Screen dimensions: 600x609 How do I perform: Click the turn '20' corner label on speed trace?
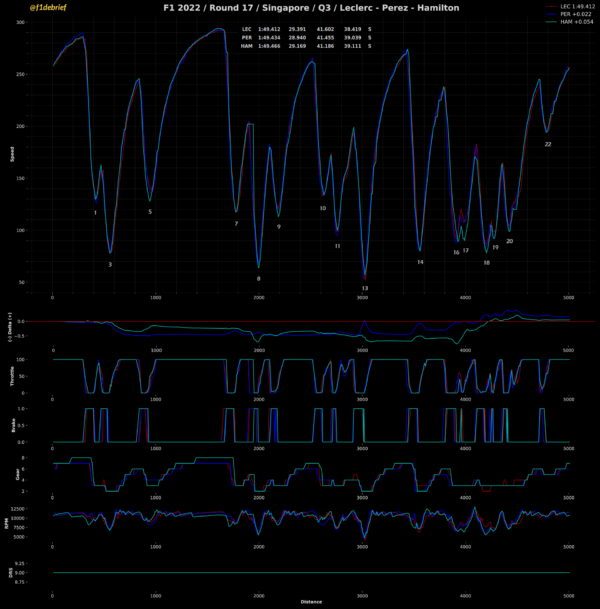click(x=510, y=241)
